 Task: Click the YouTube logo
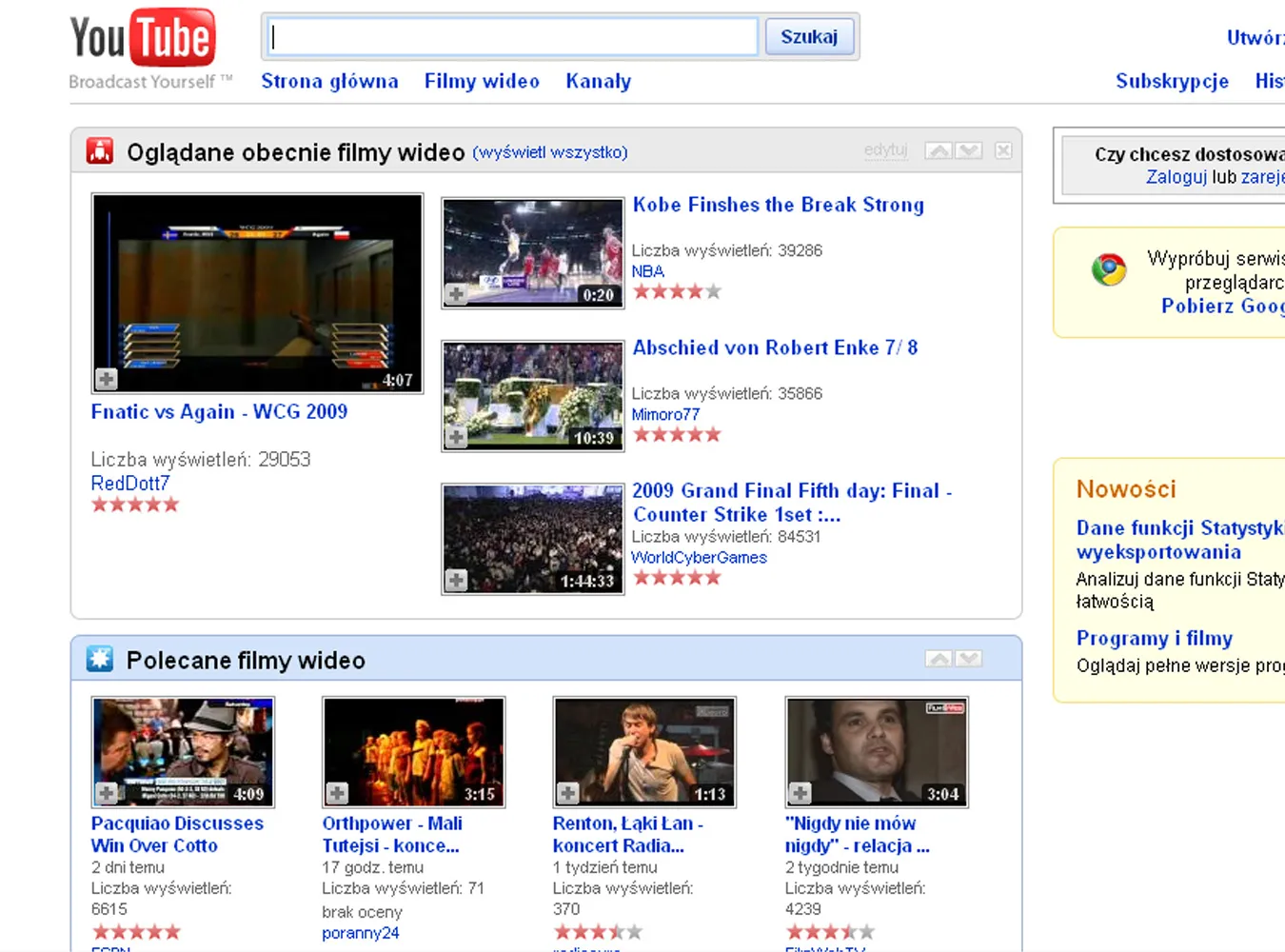pos(143,39)
